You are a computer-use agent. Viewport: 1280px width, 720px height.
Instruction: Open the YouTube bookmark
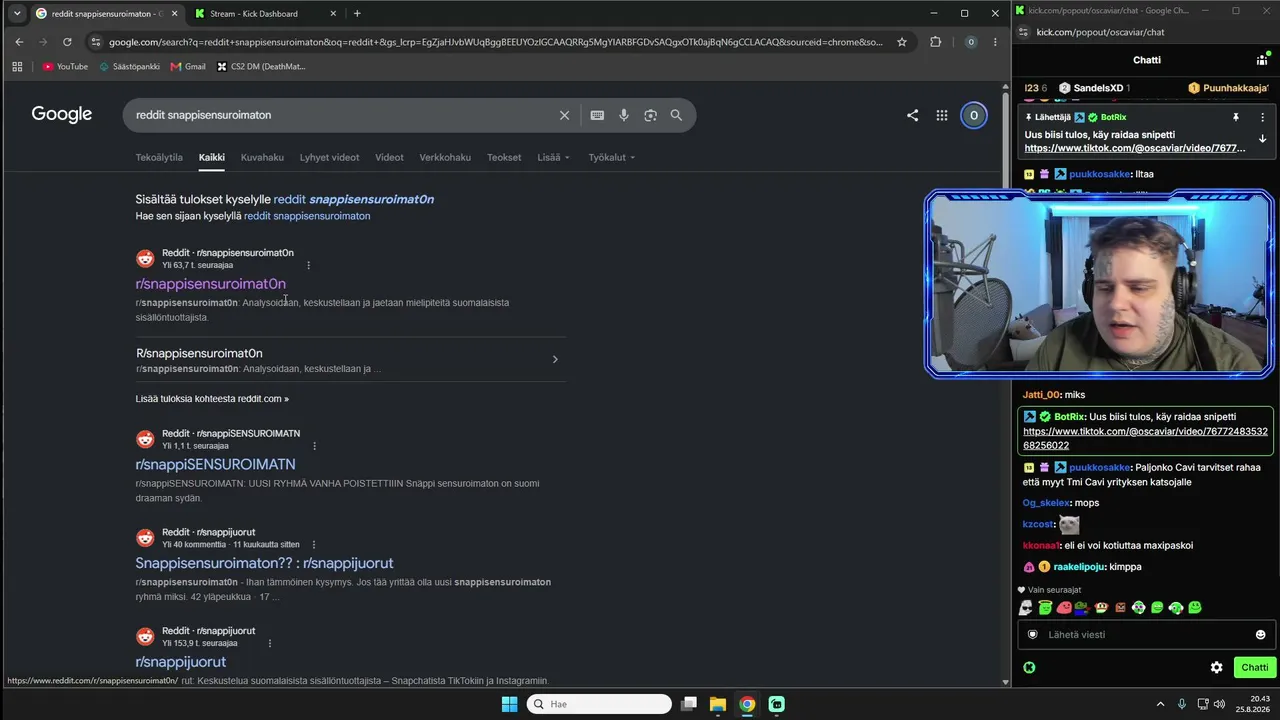(65, 67)
